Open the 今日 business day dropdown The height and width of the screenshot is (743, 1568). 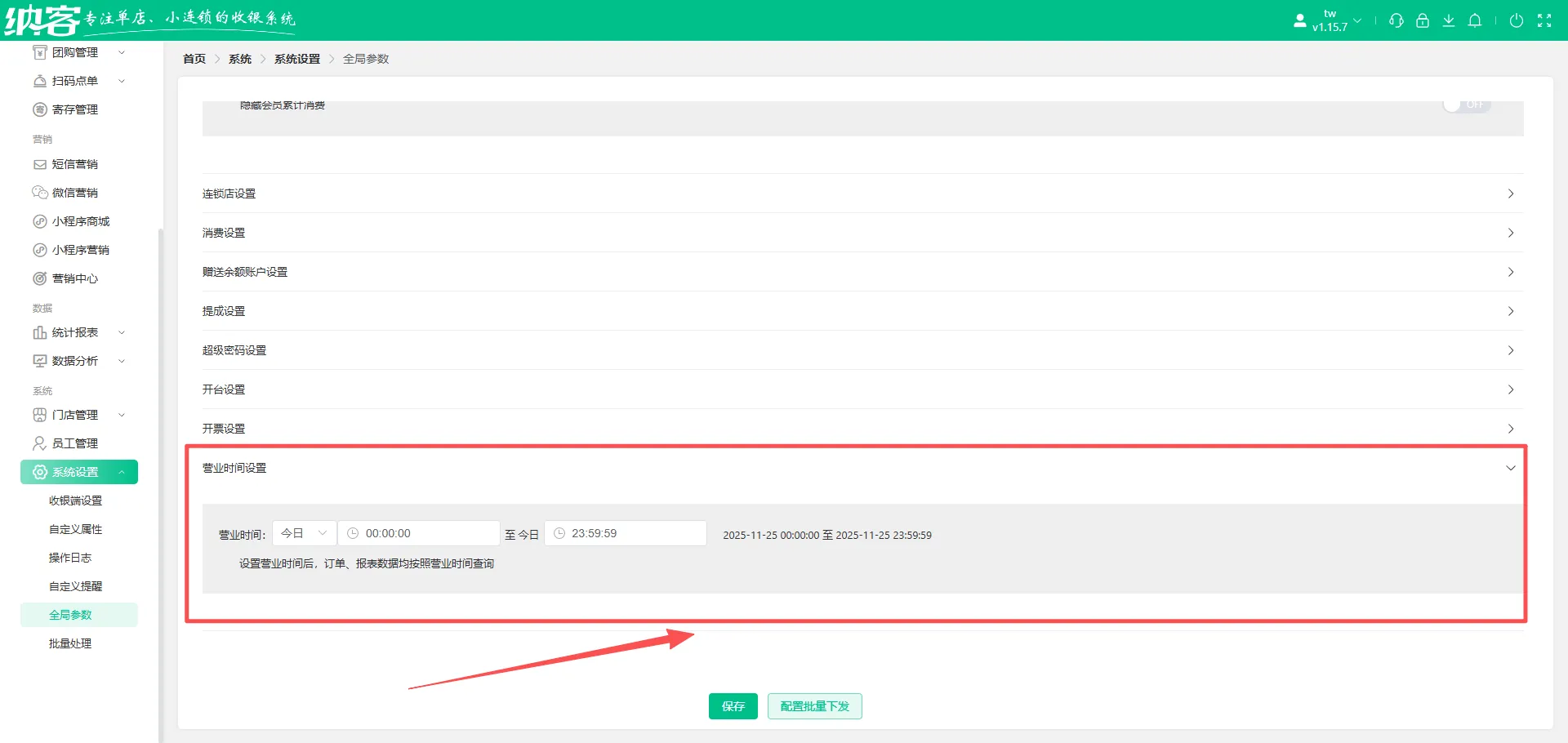point(304,533)
